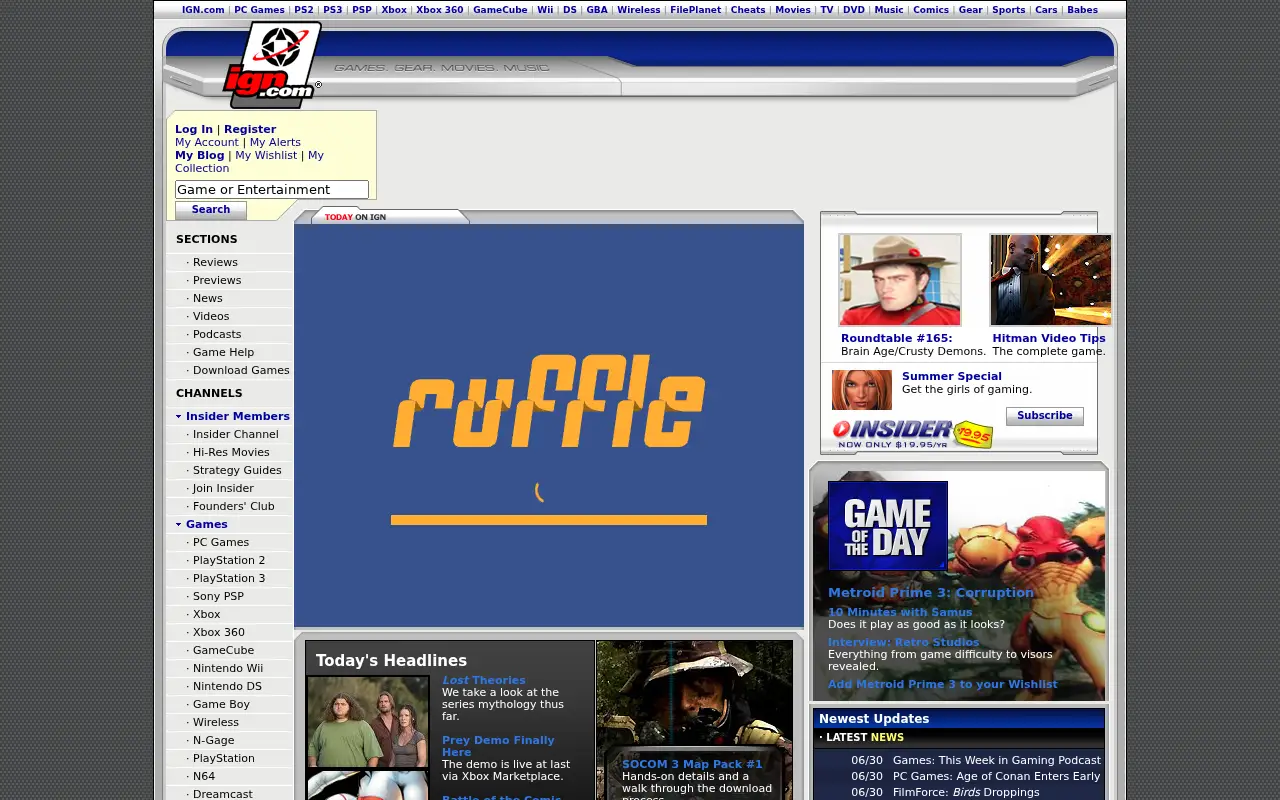
Task: Open Insider Channel in sidebar
Action: click(236, 434)
